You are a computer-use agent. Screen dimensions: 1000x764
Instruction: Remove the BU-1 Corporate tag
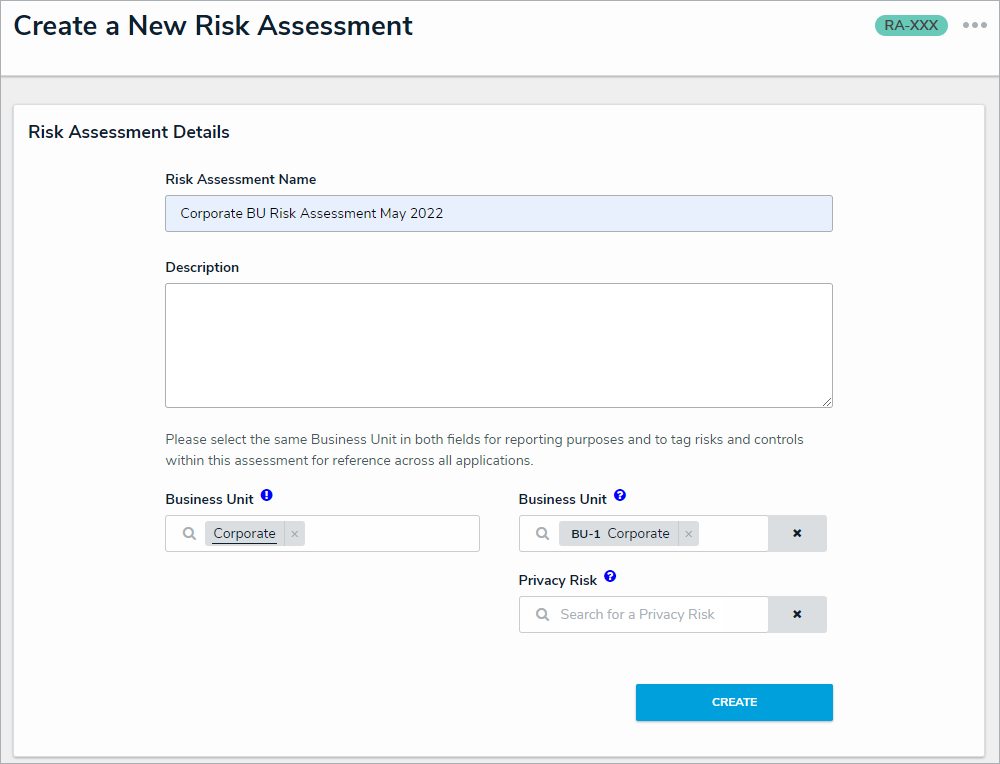(688, 534)
